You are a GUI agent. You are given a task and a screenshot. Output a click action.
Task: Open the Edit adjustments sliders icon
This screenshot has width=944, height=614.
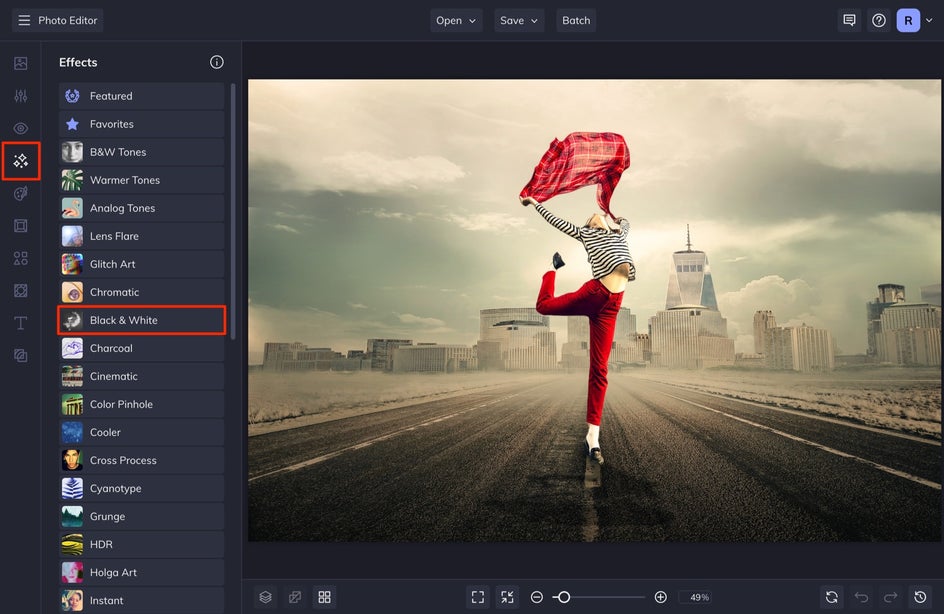tap(20, 96)
